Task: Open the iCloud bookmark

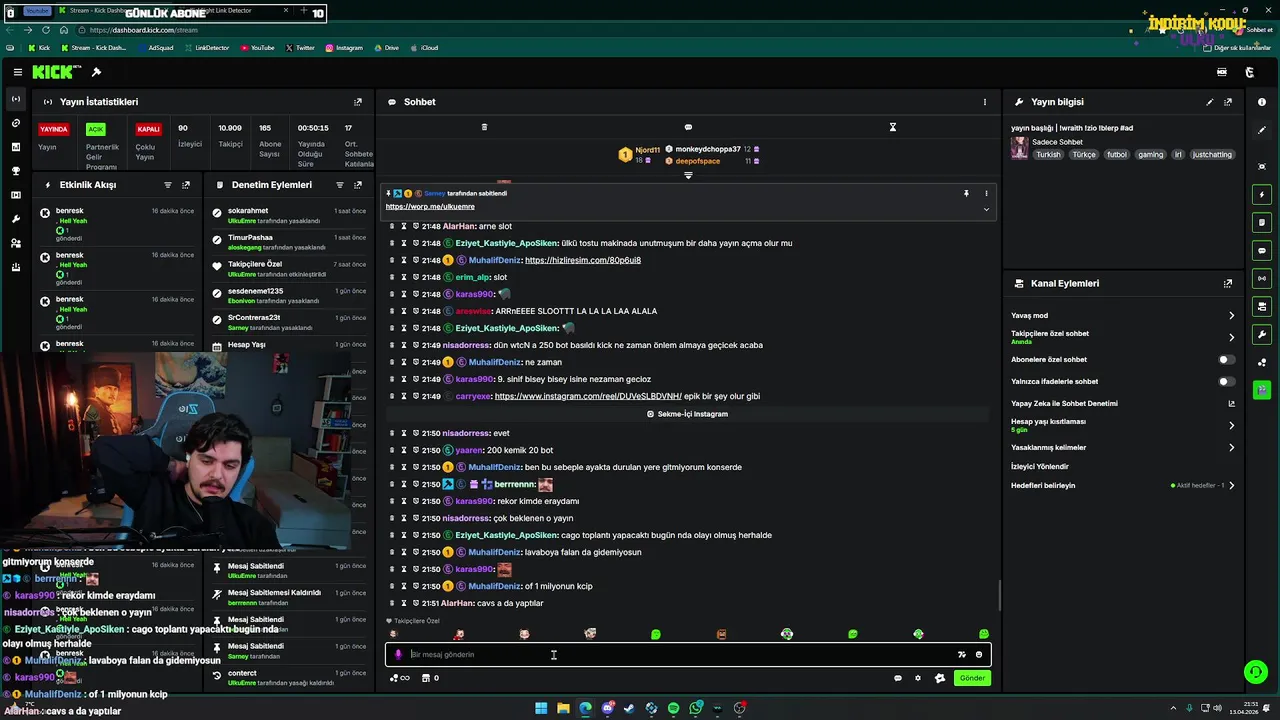Action: pos(423,48)
